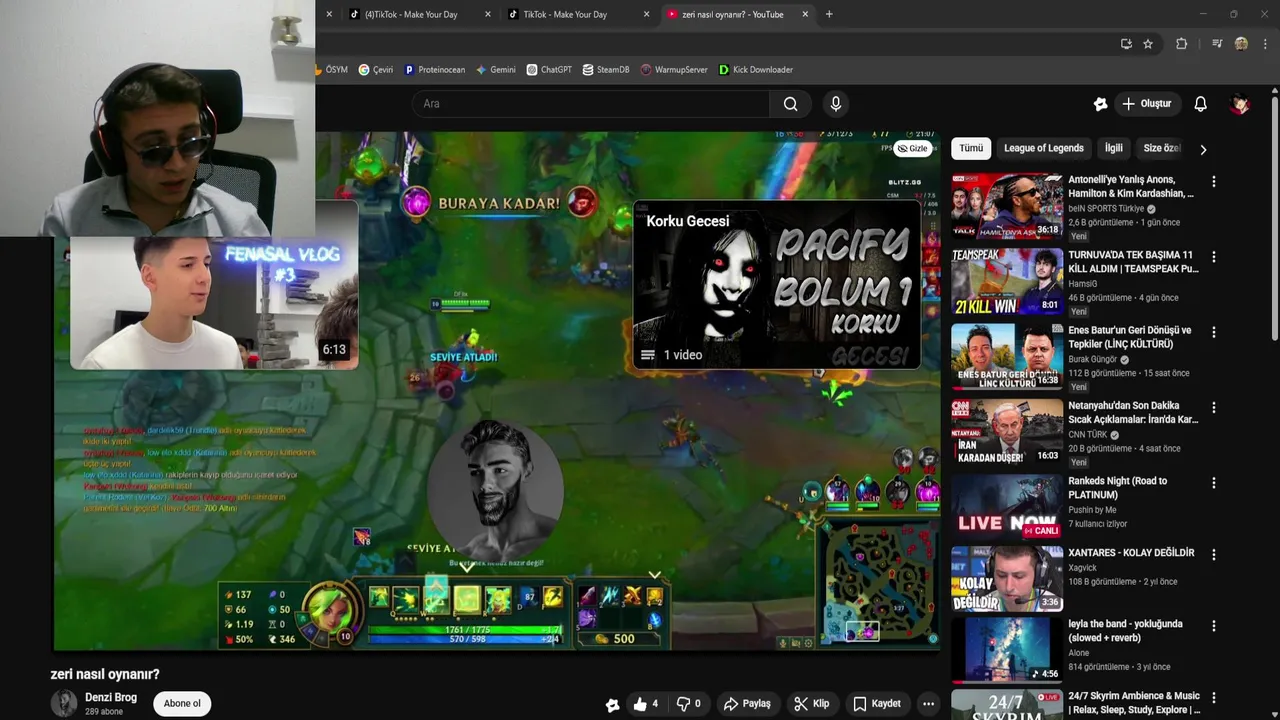
Task: Open the browser profile avatar in toolbar
Action: (x=1241, y=44)
